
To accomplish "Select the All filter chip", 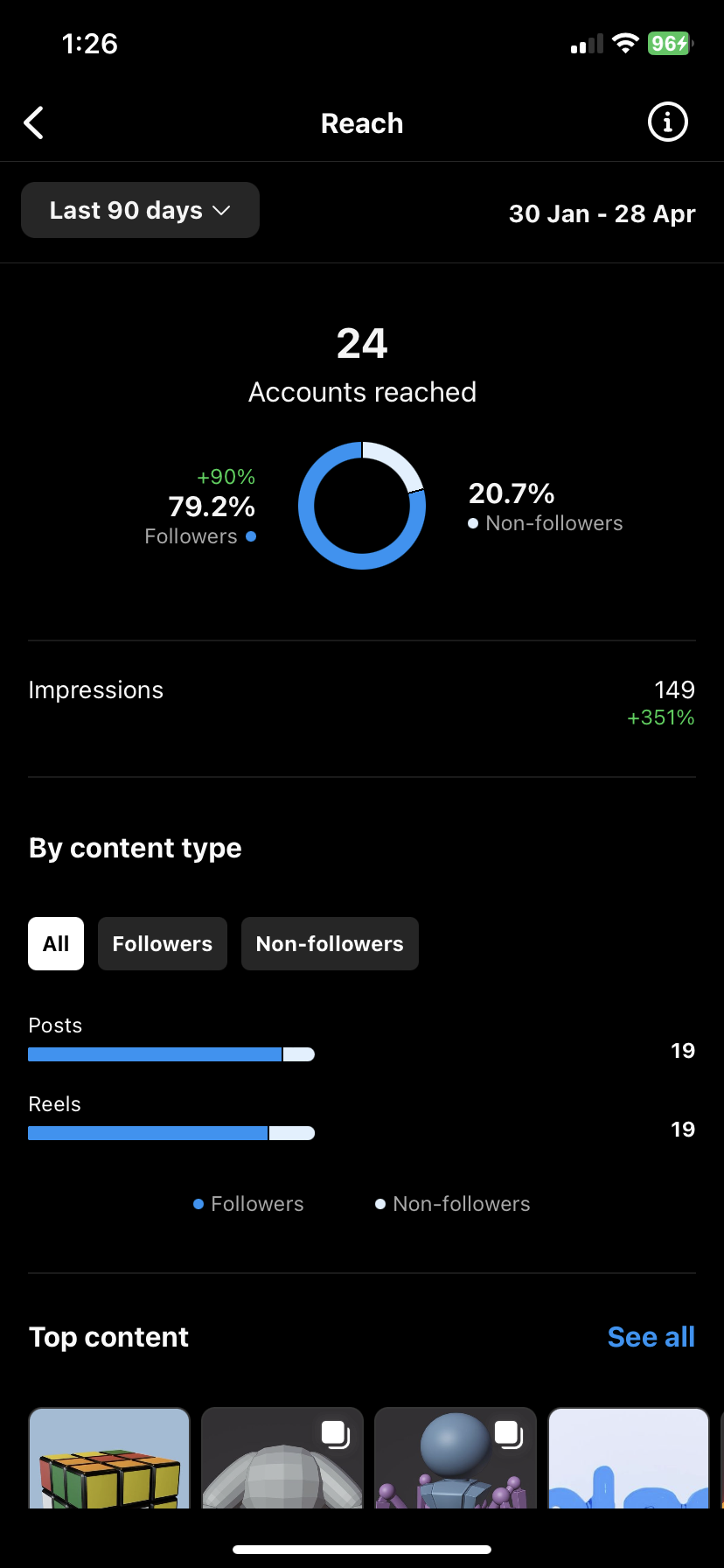I will point(56,943).
